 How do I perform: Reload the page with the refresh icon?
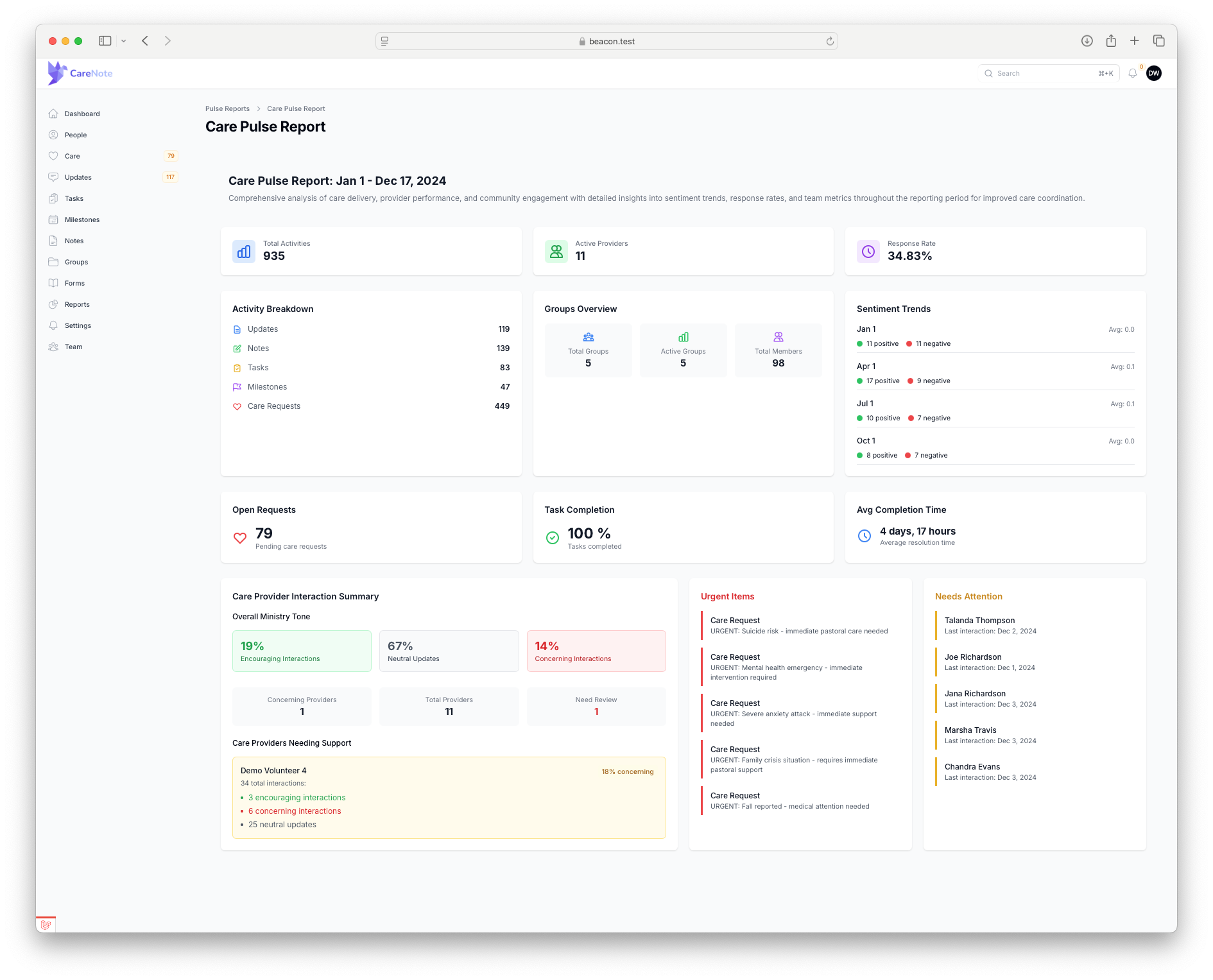pos(830,41)
